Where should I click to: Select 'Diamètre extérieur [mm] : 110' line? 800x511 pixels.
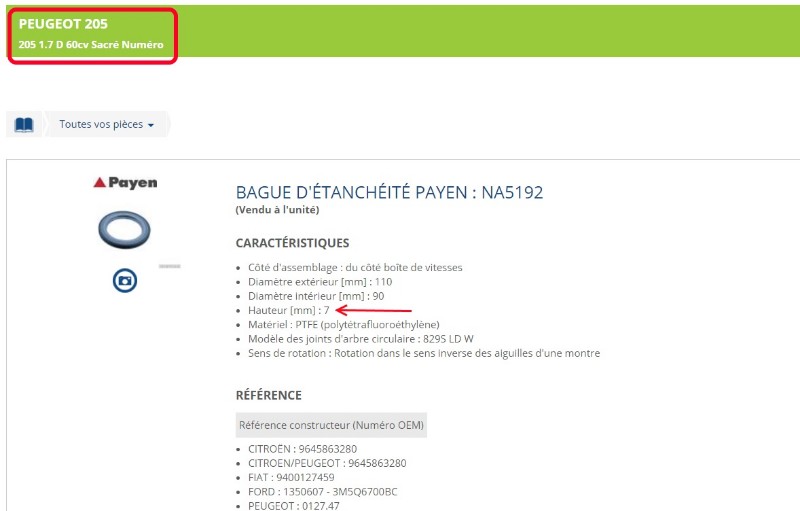320,282
